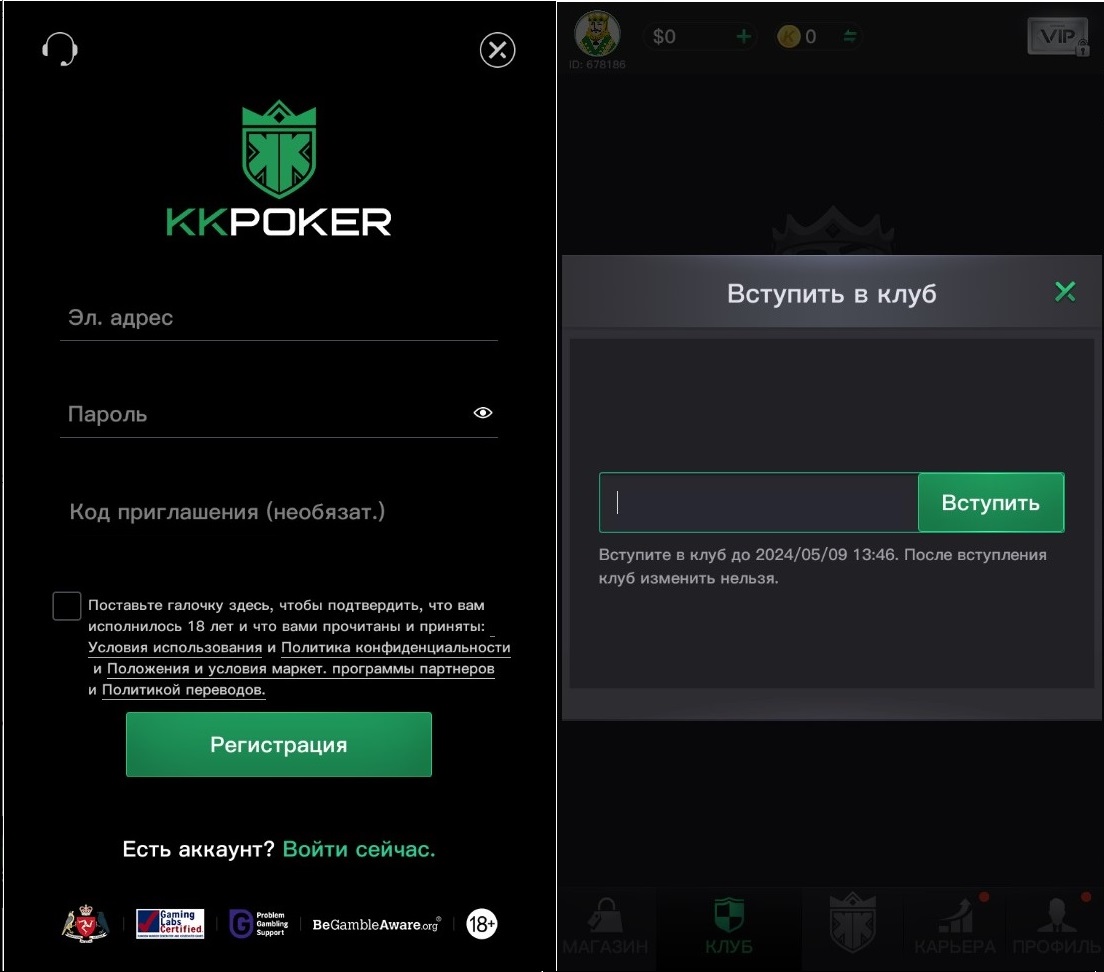
Task: Click the Gaming Labs Certified badge
Action: (x=170, y=923)
